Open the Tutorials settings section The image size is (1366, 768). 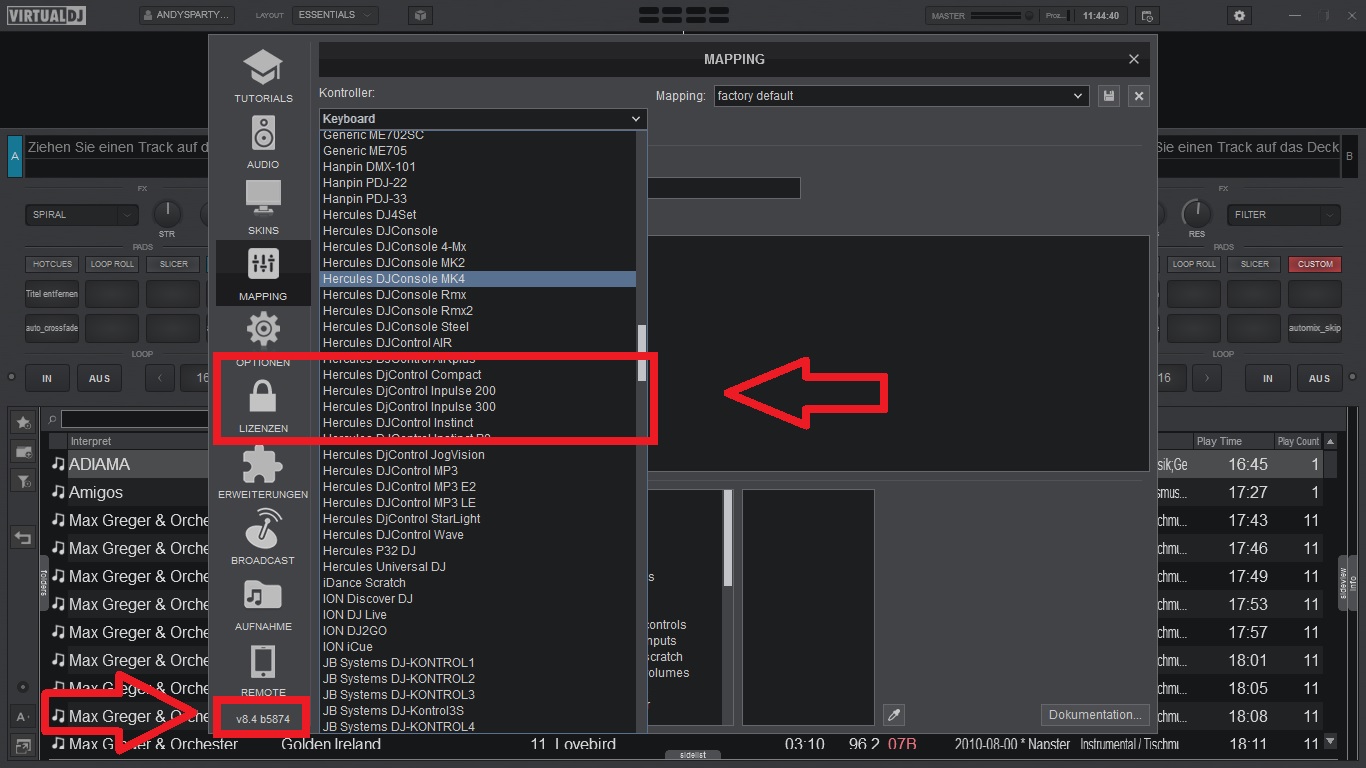(x=263, y=77)
